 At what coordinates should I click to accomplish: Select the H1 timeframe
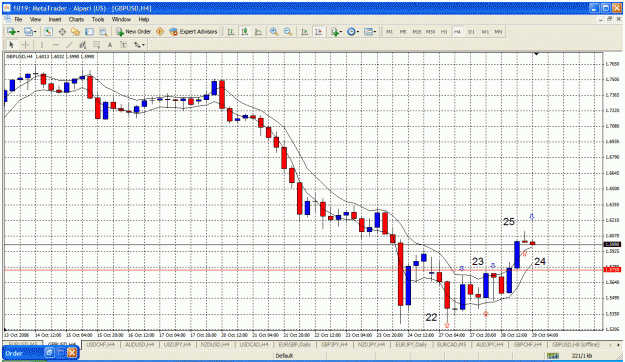pyautogui.click(x=444, y=31)
